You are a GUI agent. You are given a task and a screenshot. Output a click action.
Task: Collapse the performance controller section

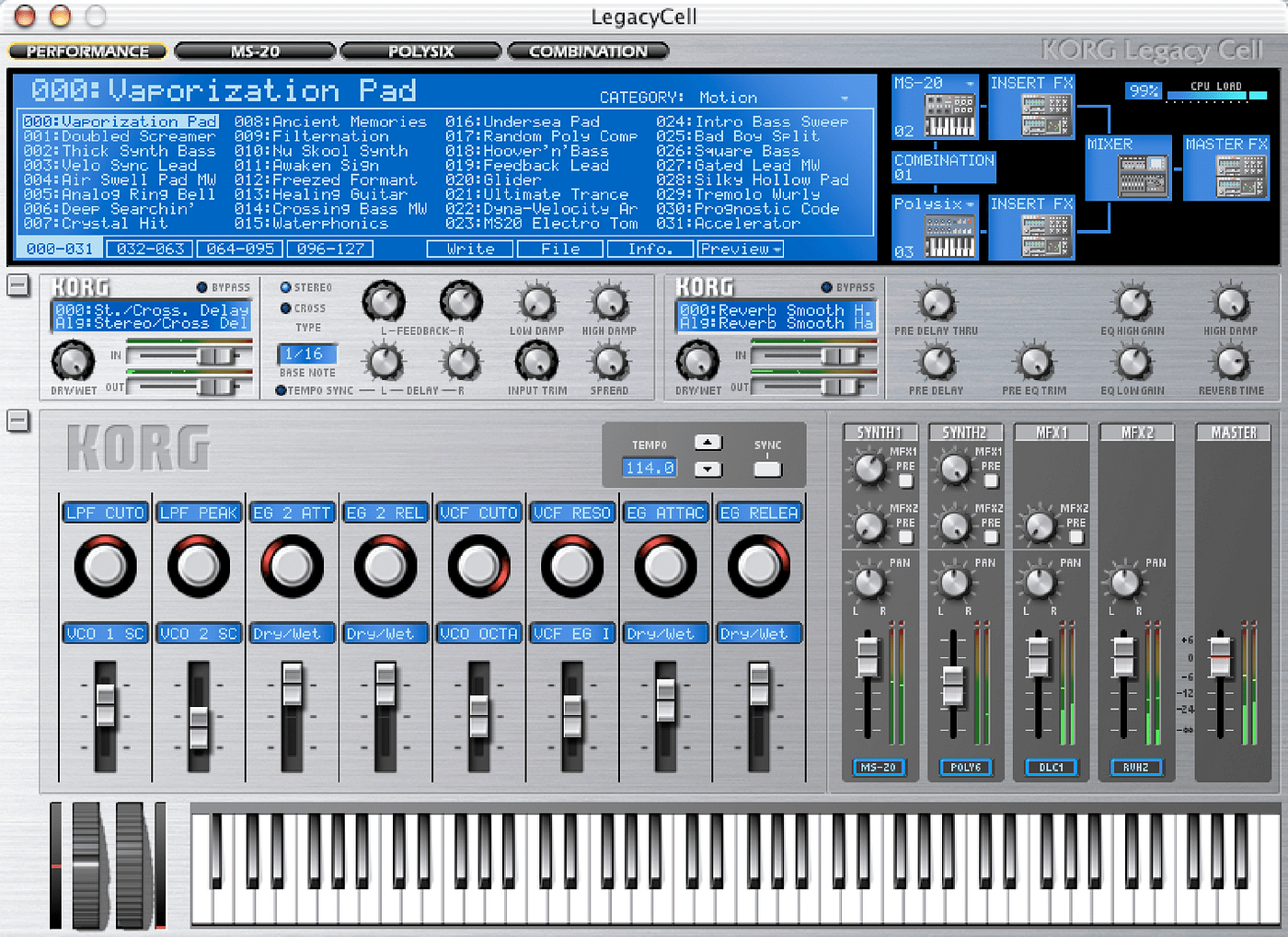click(x=17, y=422)
